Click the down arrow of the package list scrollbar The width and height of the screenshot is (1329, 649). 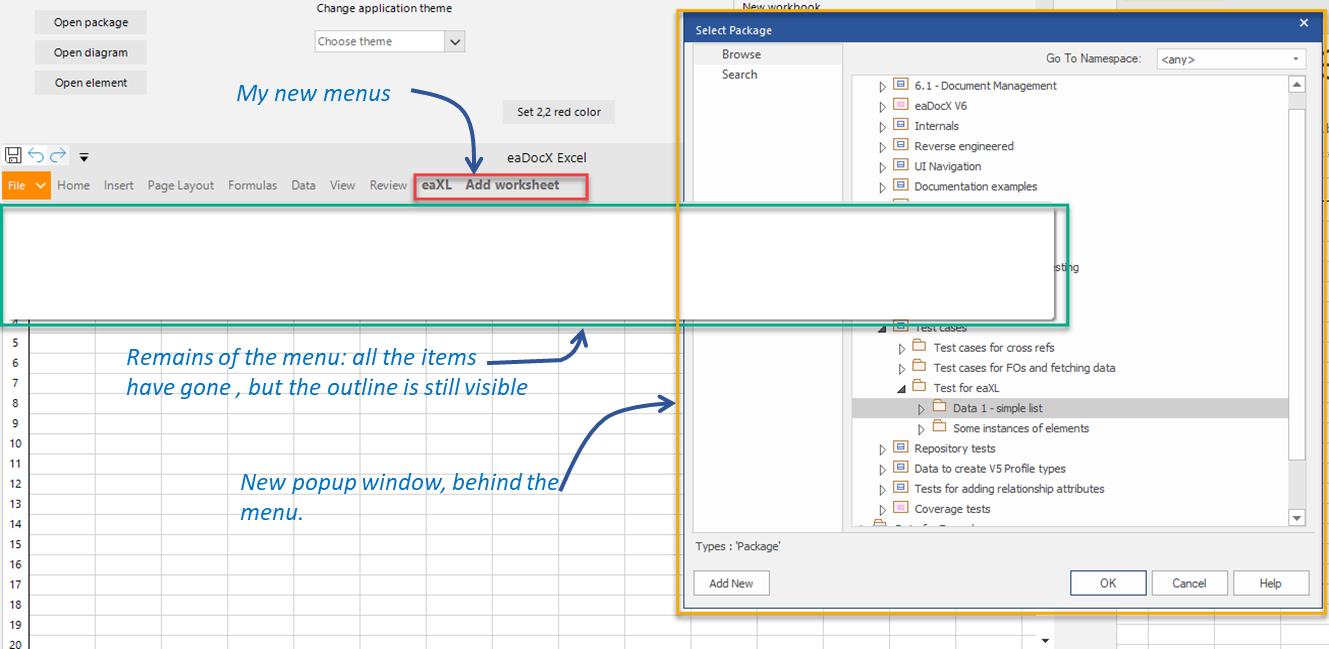pyautogui.click(x=1297, y=518)
